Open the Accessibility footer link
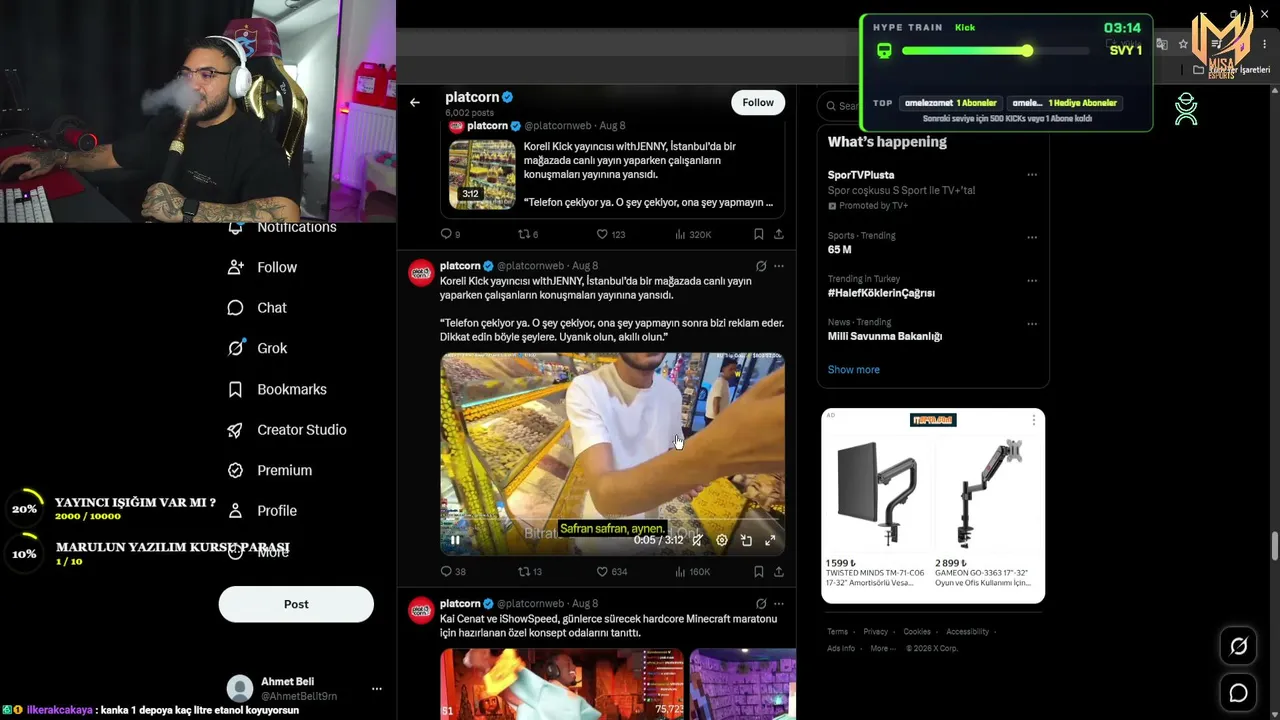Image resolution: width=1280 pixels, height=720 pixels. 968,632
